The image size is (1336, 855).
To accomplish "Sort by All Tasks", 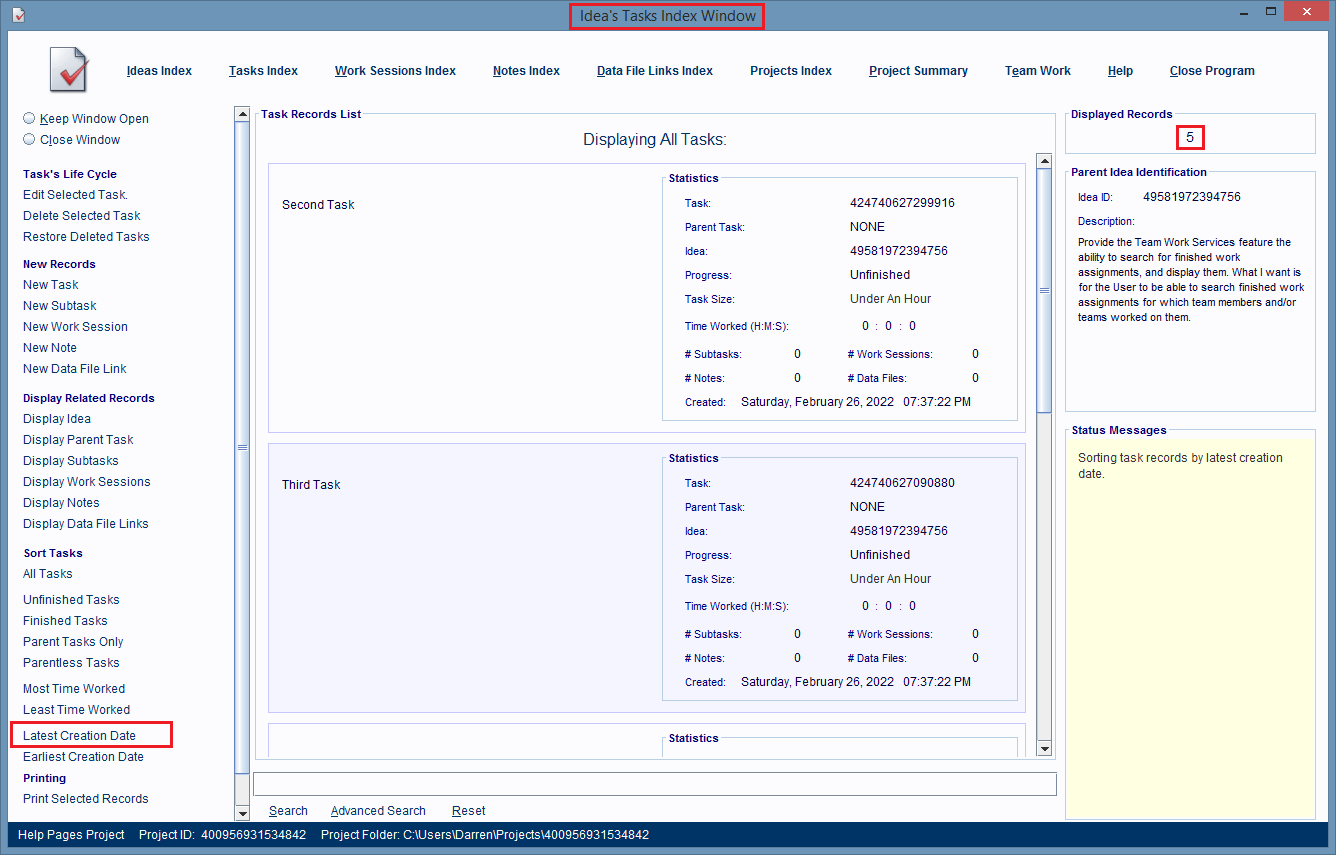I will coord(48,574).
